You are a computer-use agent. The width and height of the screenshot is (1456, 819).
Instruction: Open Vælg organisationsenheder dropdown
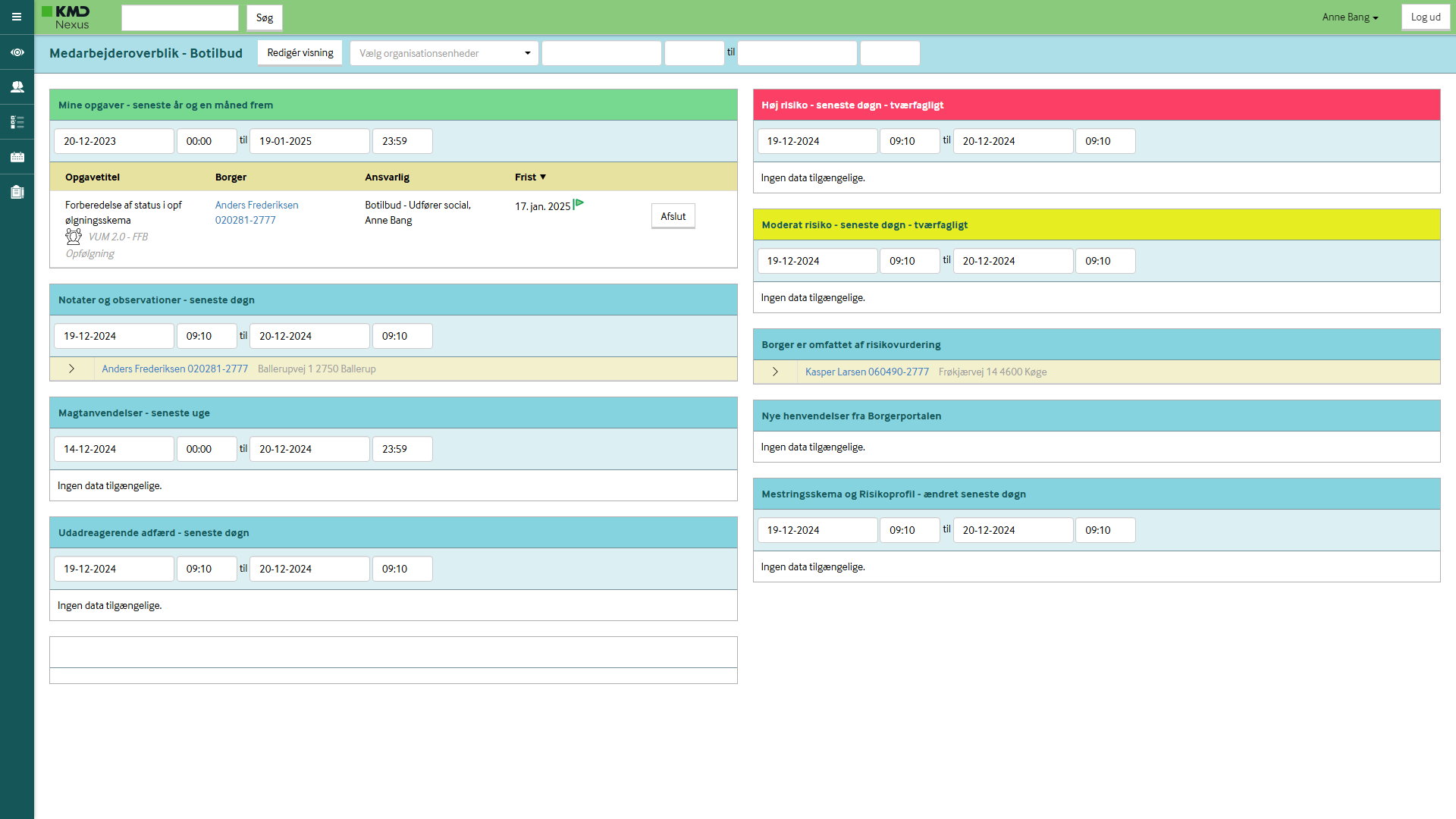(x=444, y=53)
